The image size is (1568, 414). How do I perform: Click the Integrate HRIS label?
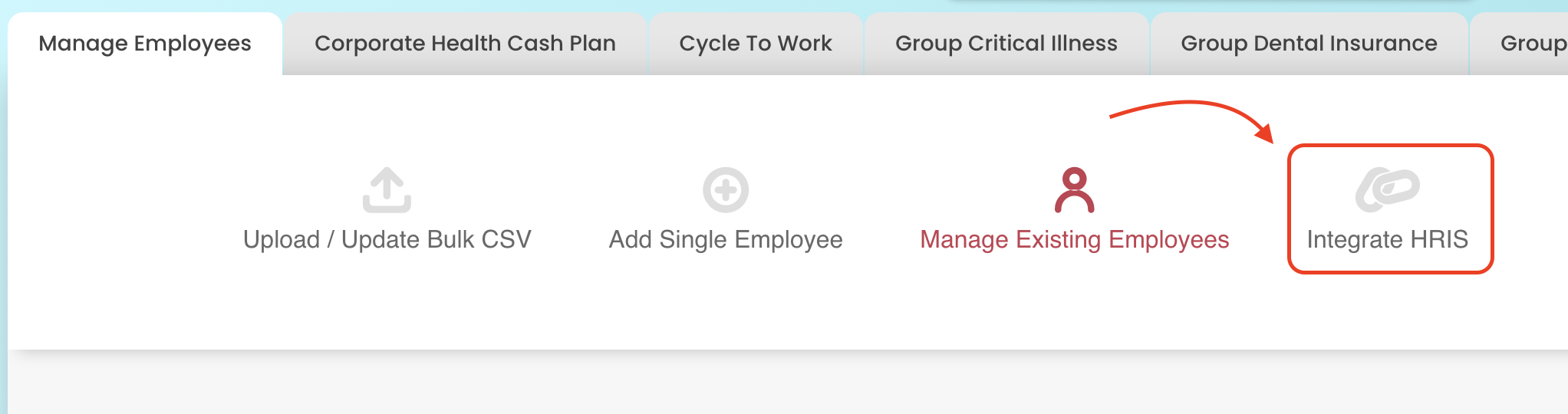click(x=1388, y=240)
